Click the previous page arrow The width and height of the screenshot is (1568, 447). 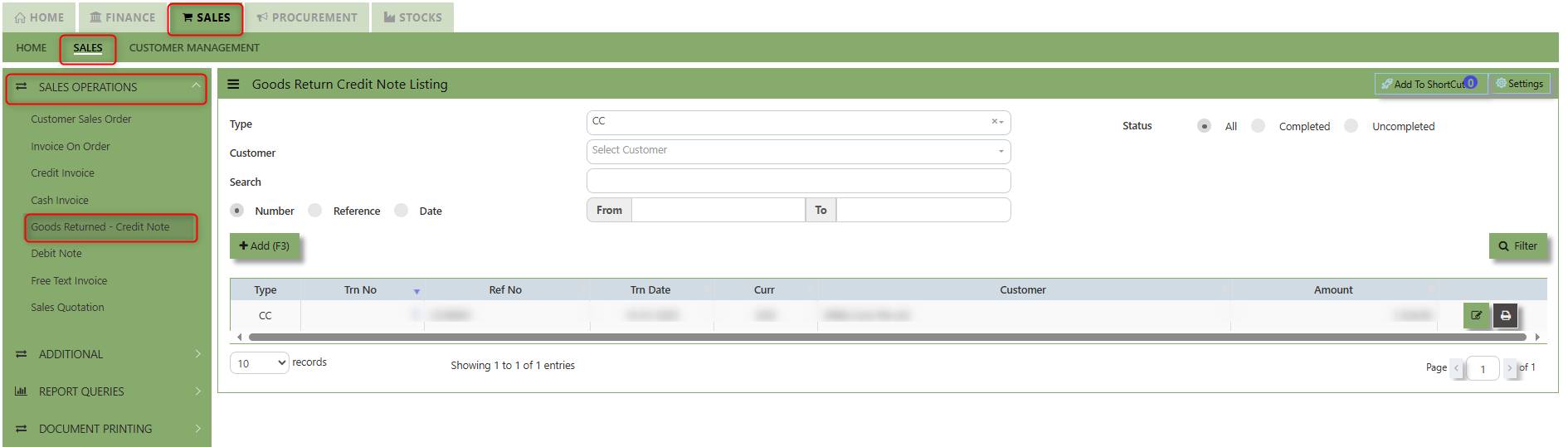coord(1456,367)
